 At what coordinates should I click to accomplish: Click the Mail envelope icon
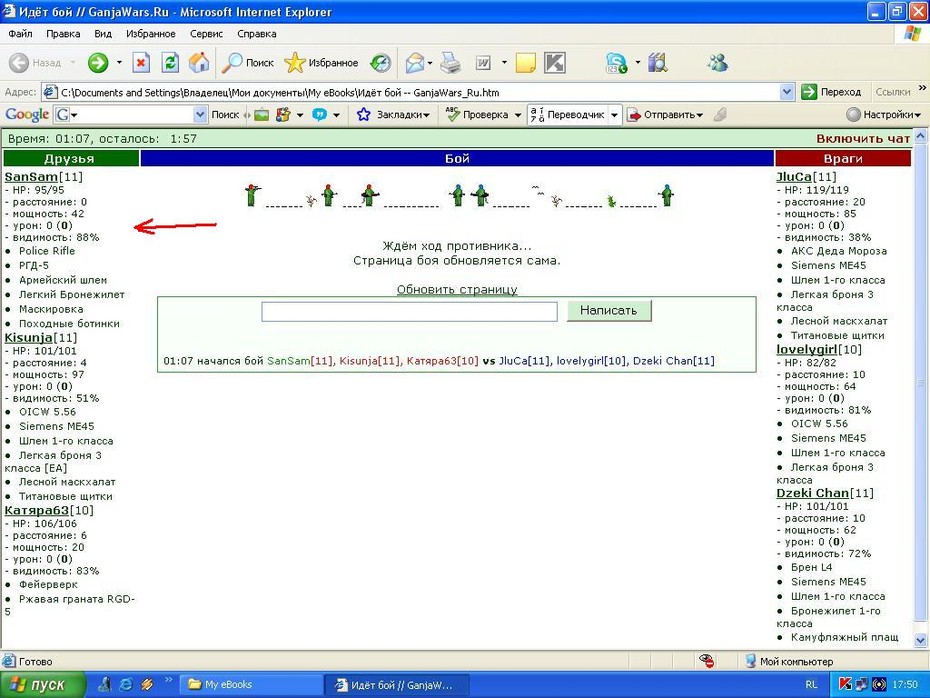(415, 62)
